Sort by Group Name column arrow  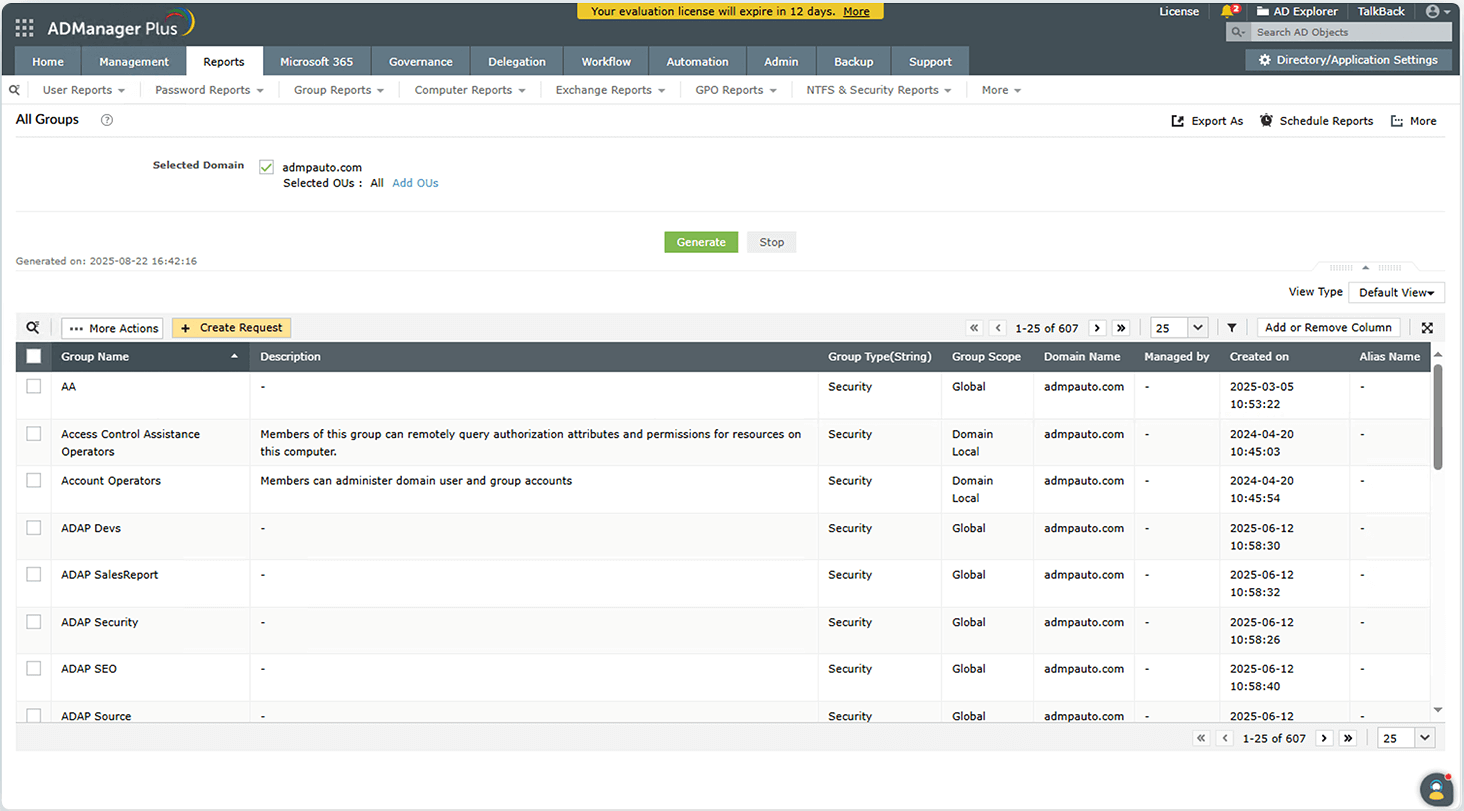point(234,357)
